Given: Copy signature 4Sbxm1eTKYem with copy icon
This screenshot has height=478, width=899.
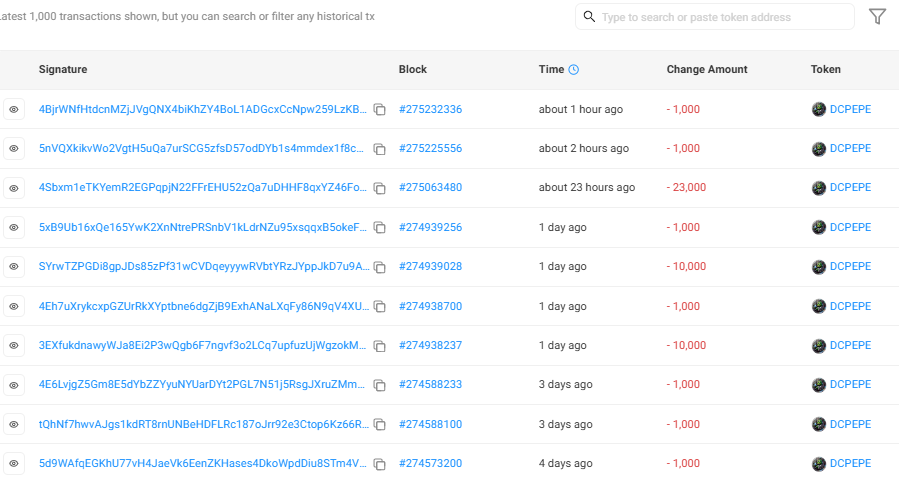Looking at the screenshot, I should coord(380,188).
